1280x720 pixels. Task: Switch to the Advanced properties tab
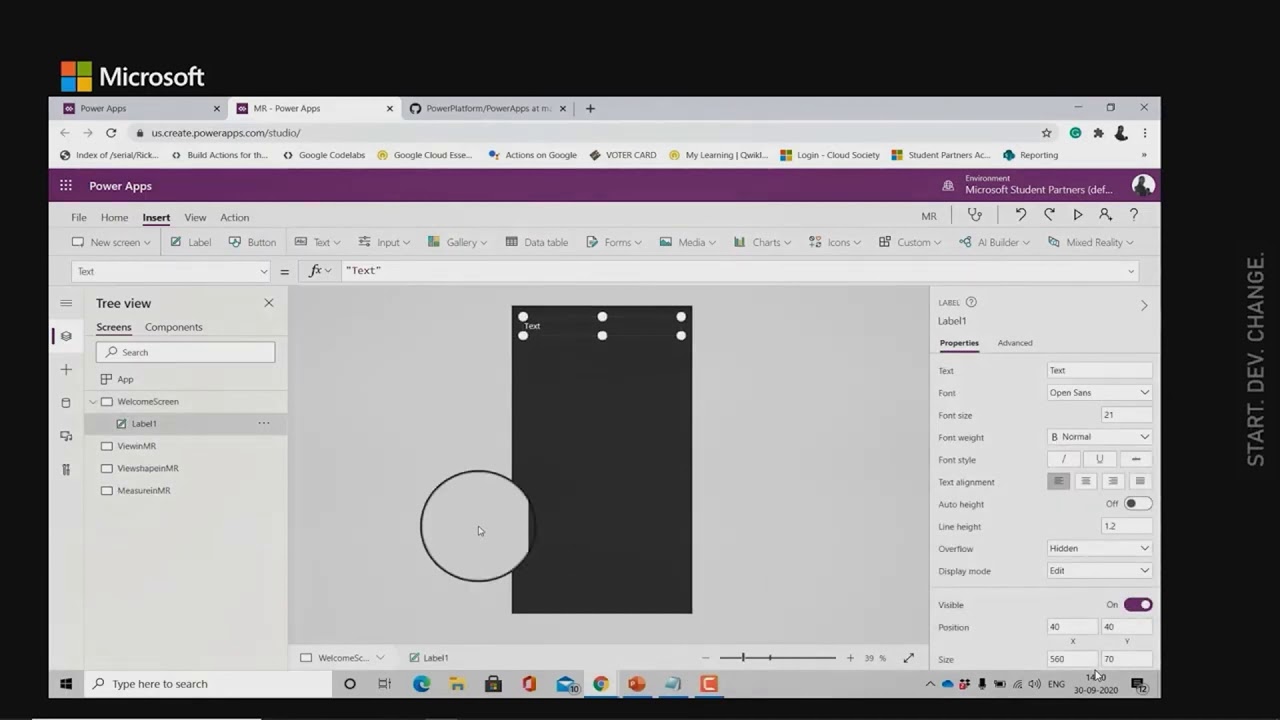coord(1015,343)
